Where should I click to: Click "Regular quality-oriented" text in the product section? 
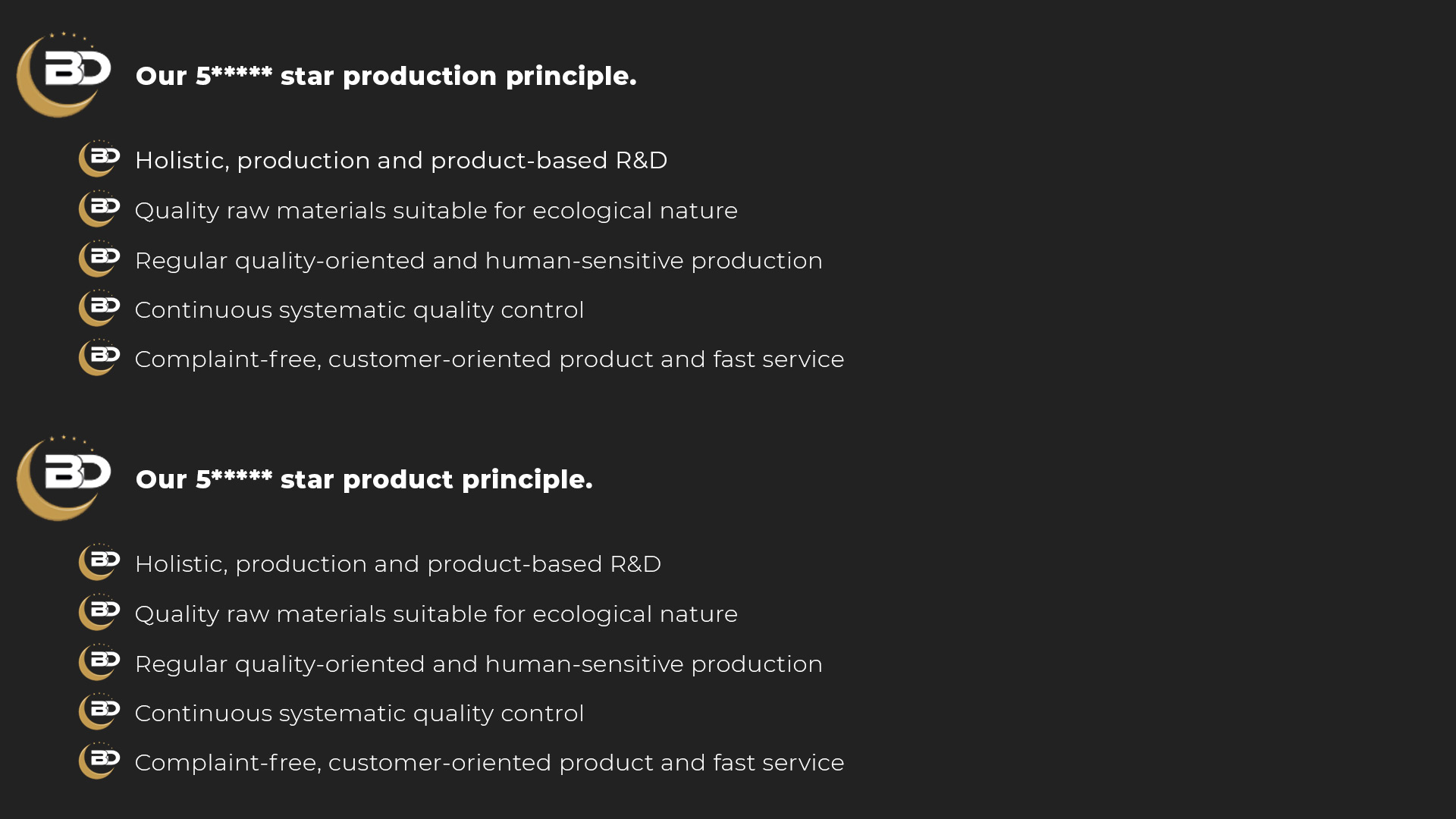[x=478, y=664]
